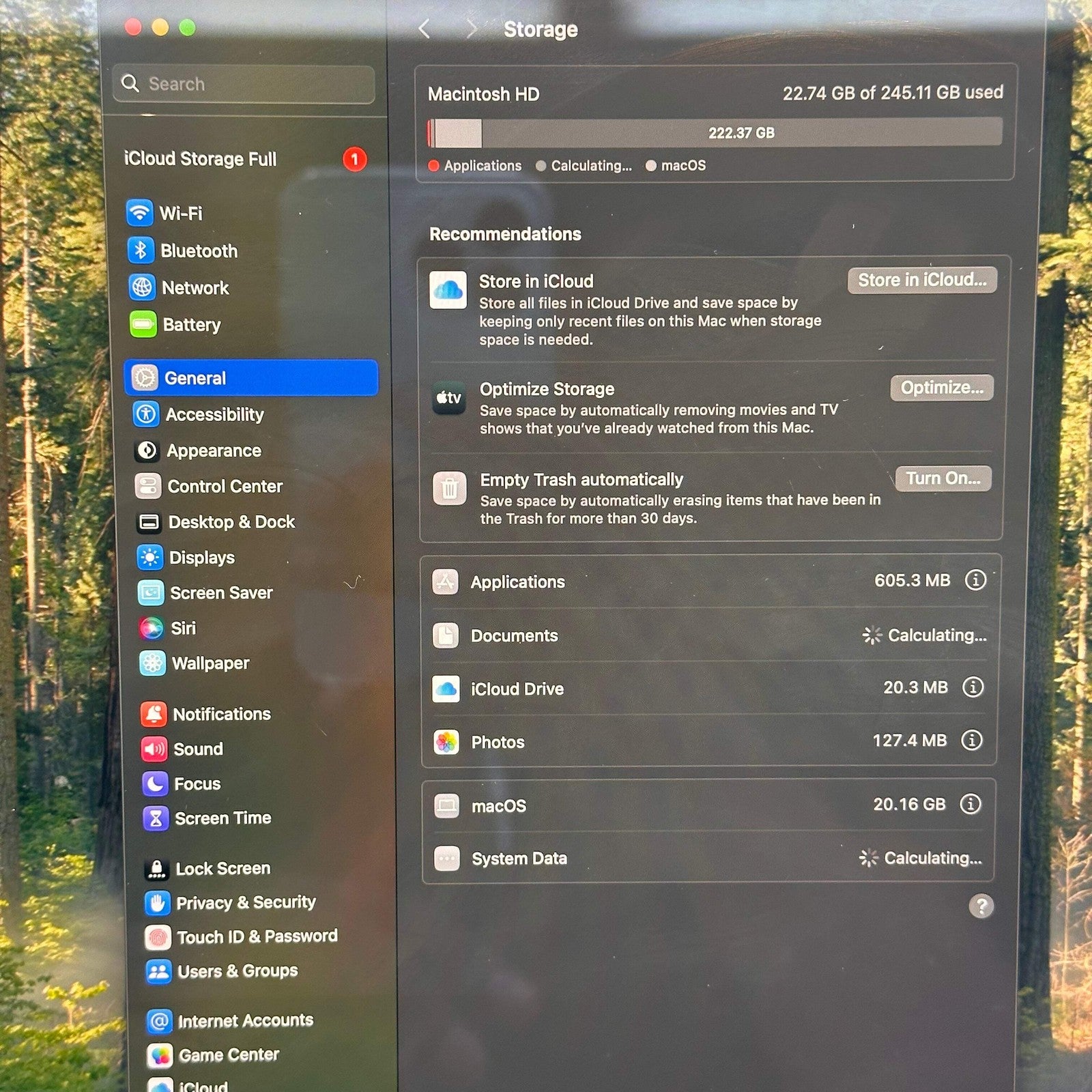Open Desktop & Dock settings
This screenshot has width=1092, height=1092.
click(216, 522)
